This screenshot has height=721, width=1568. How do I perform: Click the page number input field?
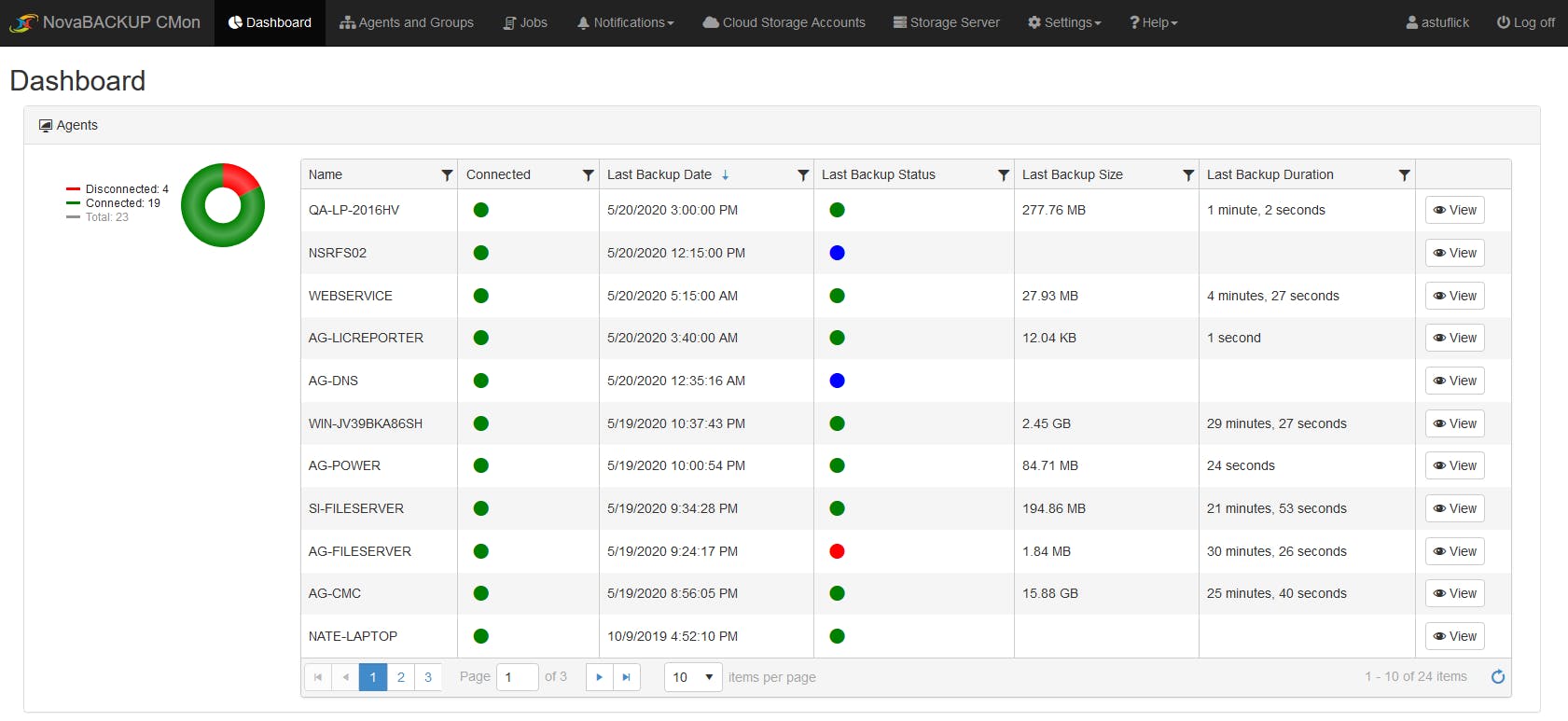pos(517,677)
